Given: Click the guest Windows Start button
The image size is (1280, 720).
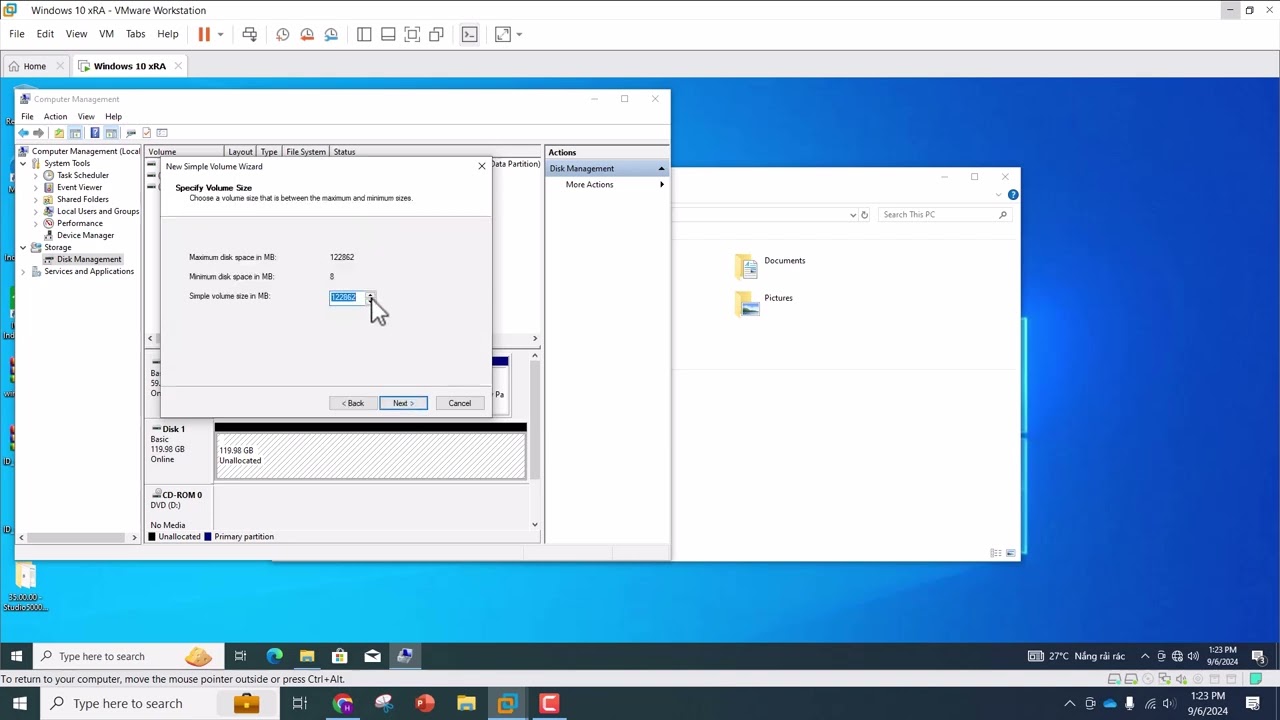Looking at the screenshot, I should point(16,656).
